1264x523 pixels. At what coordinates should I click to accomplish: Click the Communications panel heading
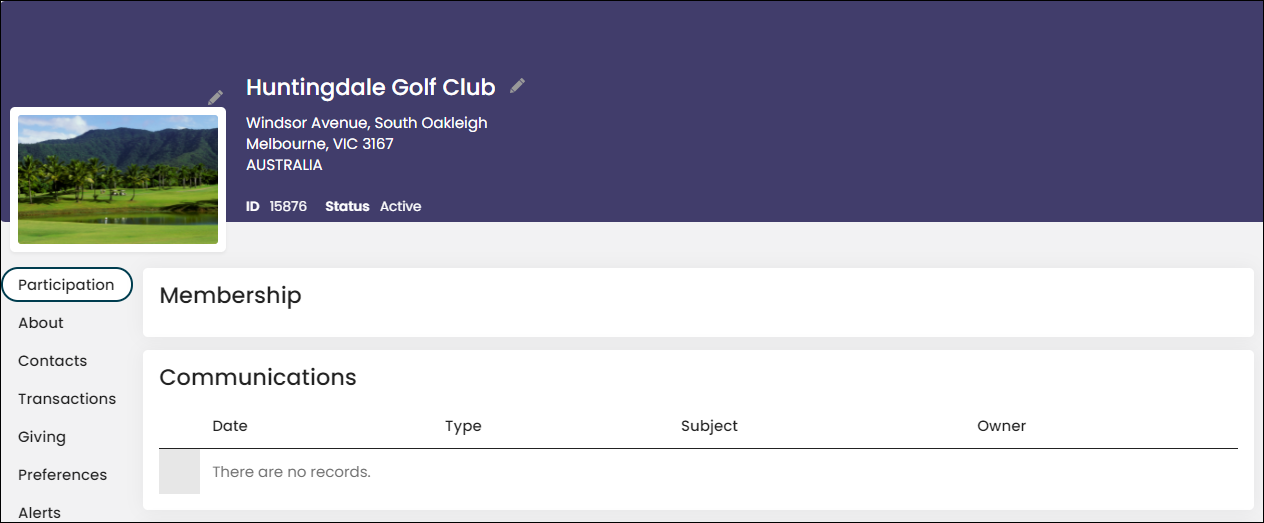point(258,377)
